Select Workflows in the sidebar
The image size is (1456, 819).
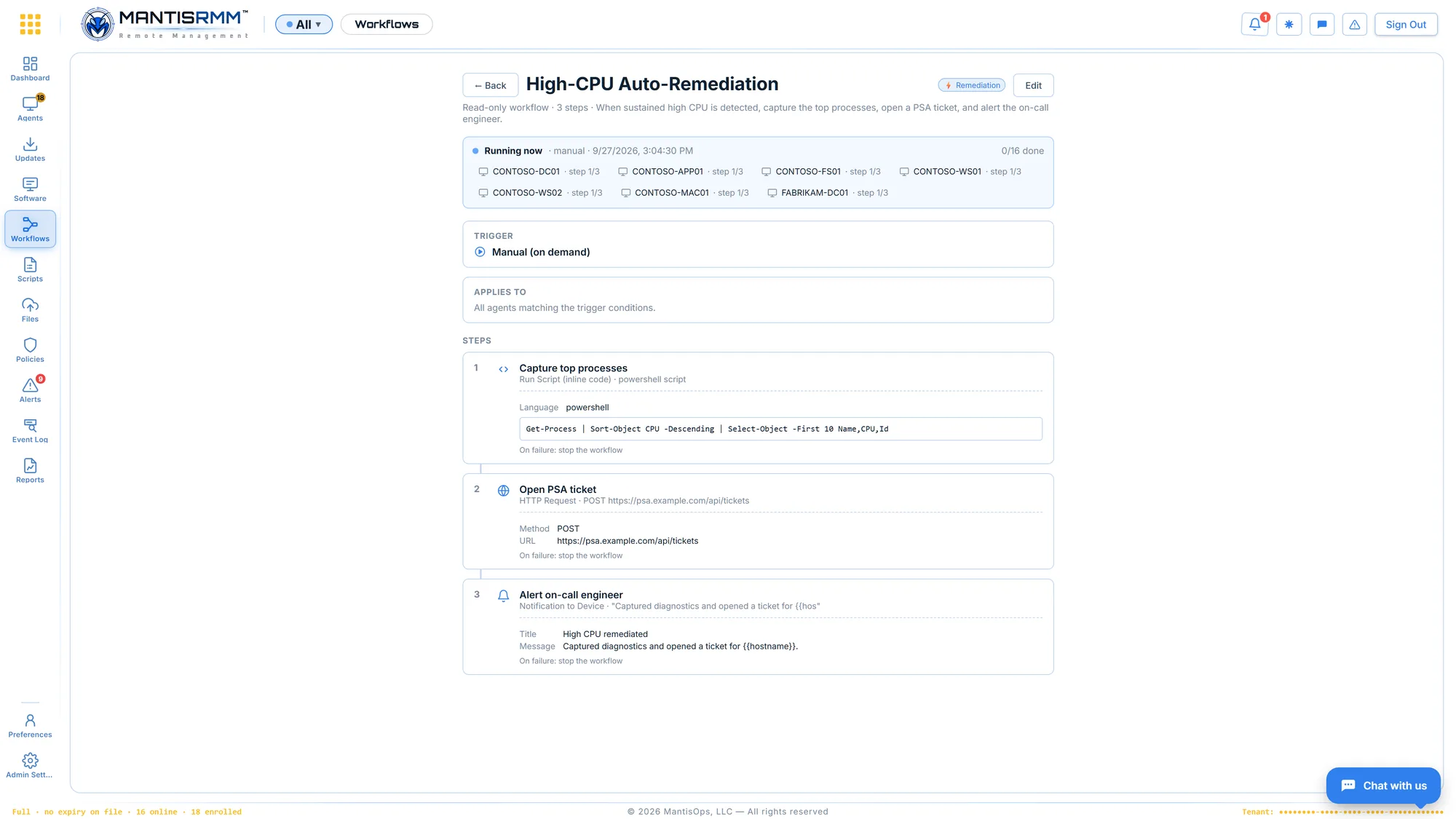point(30,229)
